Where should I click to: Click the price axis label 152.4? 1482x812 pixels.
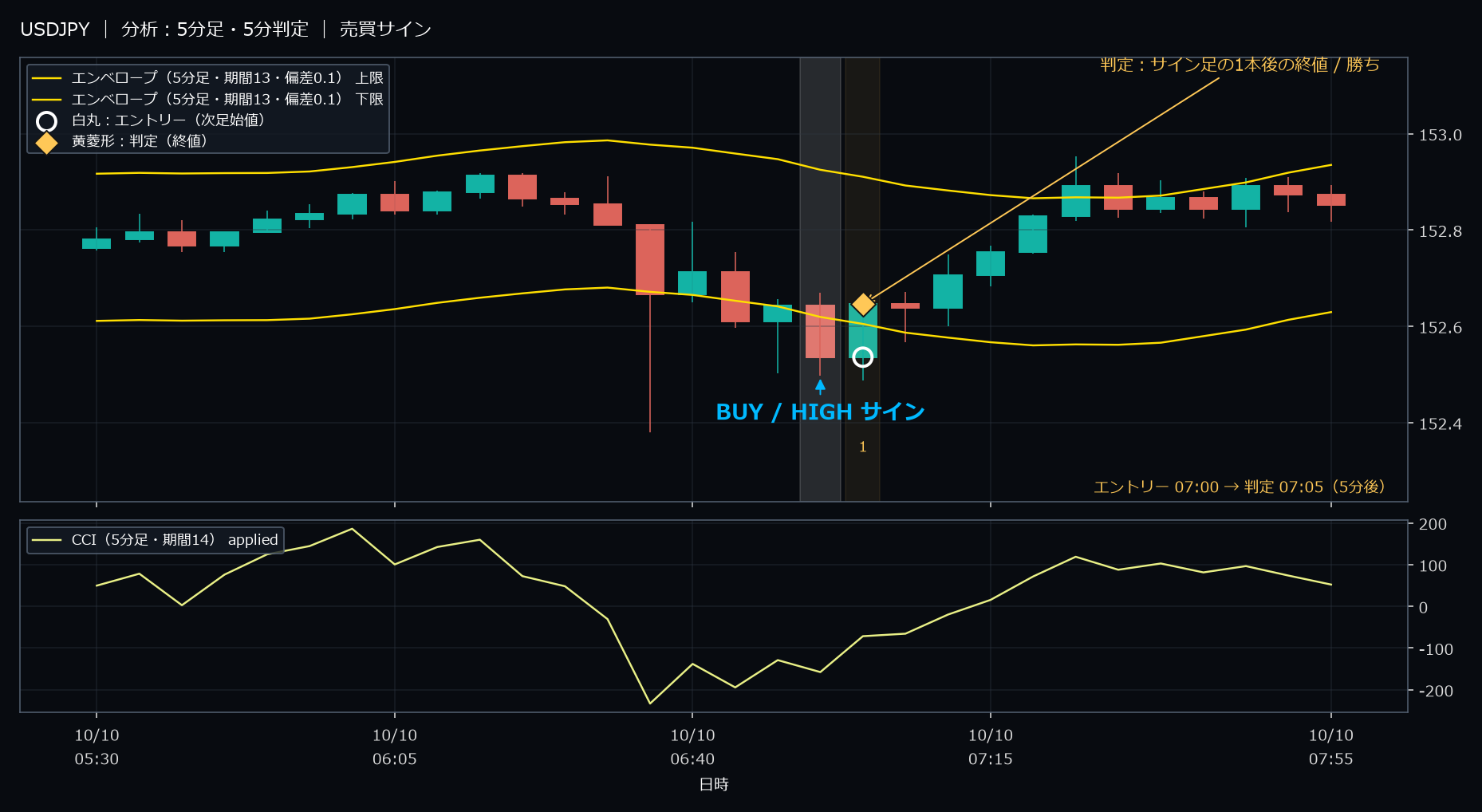(x=1440, y=424)
